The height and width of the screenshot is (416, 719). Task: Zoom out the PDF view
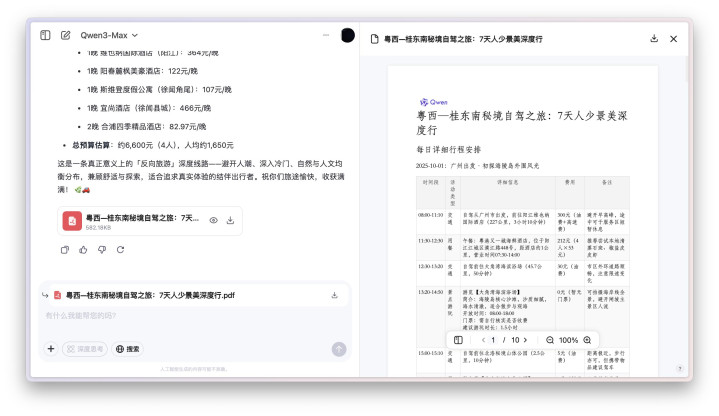tap(549, 340)
